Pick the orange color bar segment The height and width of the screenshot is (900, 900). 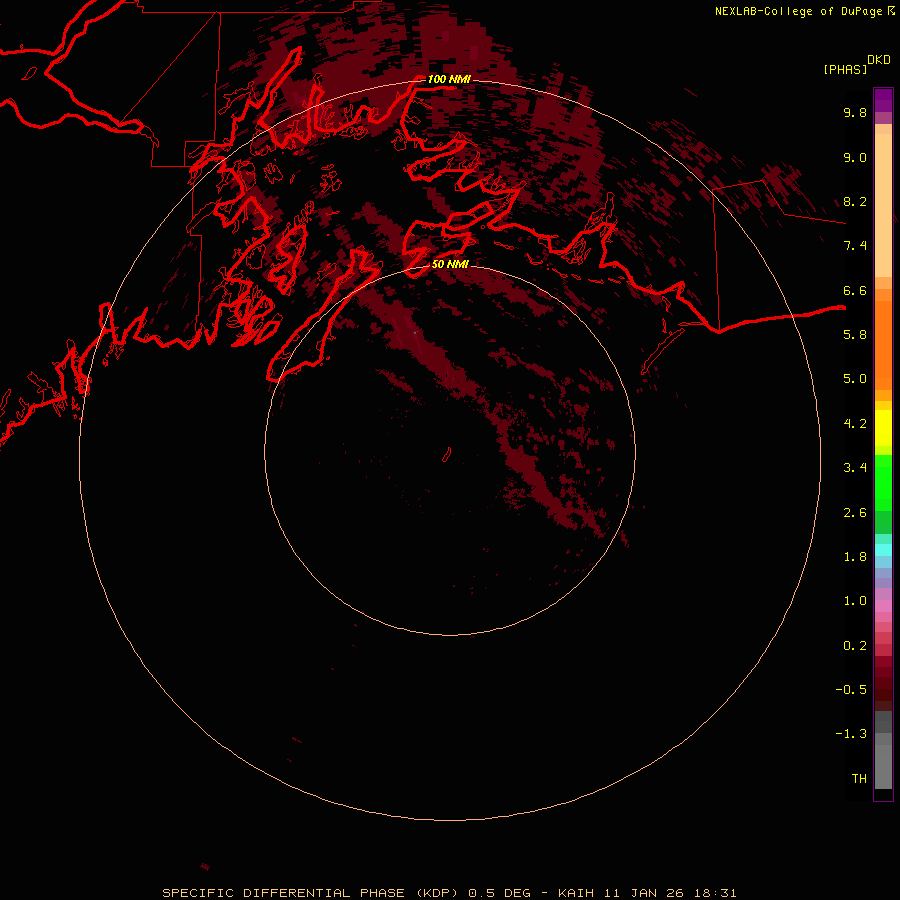883,346
